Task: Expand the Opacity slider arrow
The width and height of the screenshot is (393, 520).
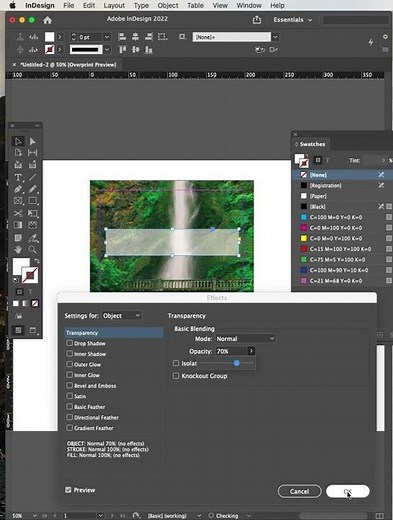Action: click(x=251, y=351)
